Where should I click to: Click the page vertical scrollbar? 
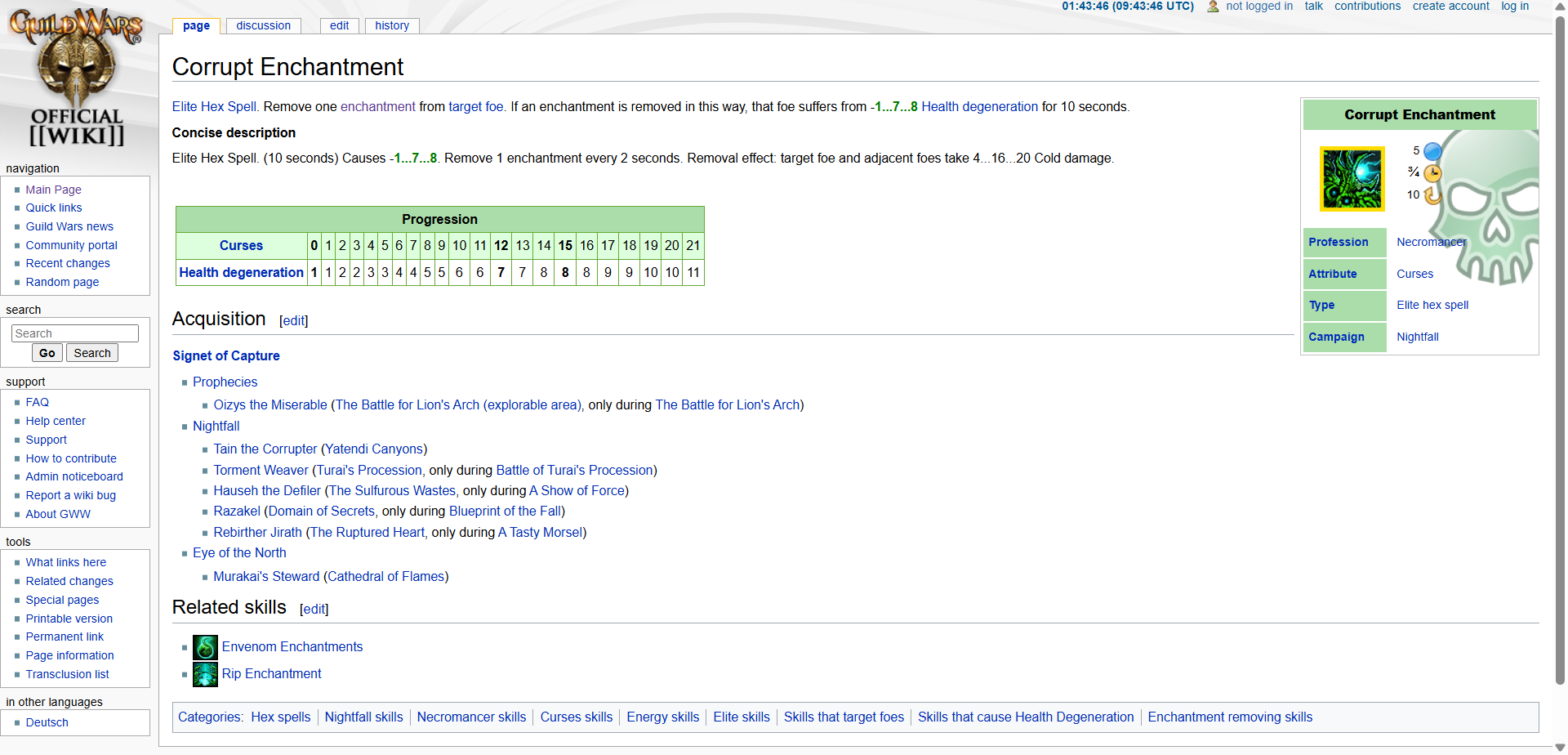1560,350
